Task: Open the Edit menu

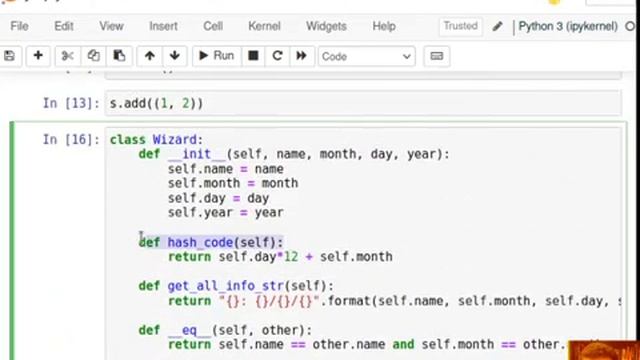Action: [64, 26]
